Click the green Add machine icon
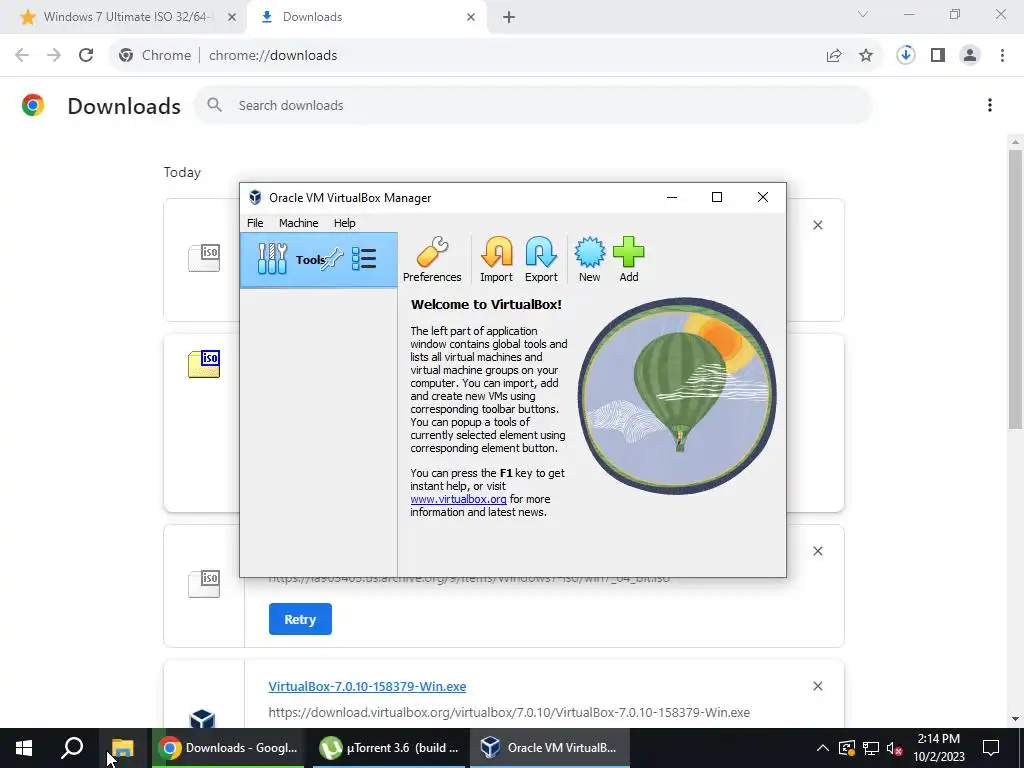 pyautogui.click(x=629, y=259)
